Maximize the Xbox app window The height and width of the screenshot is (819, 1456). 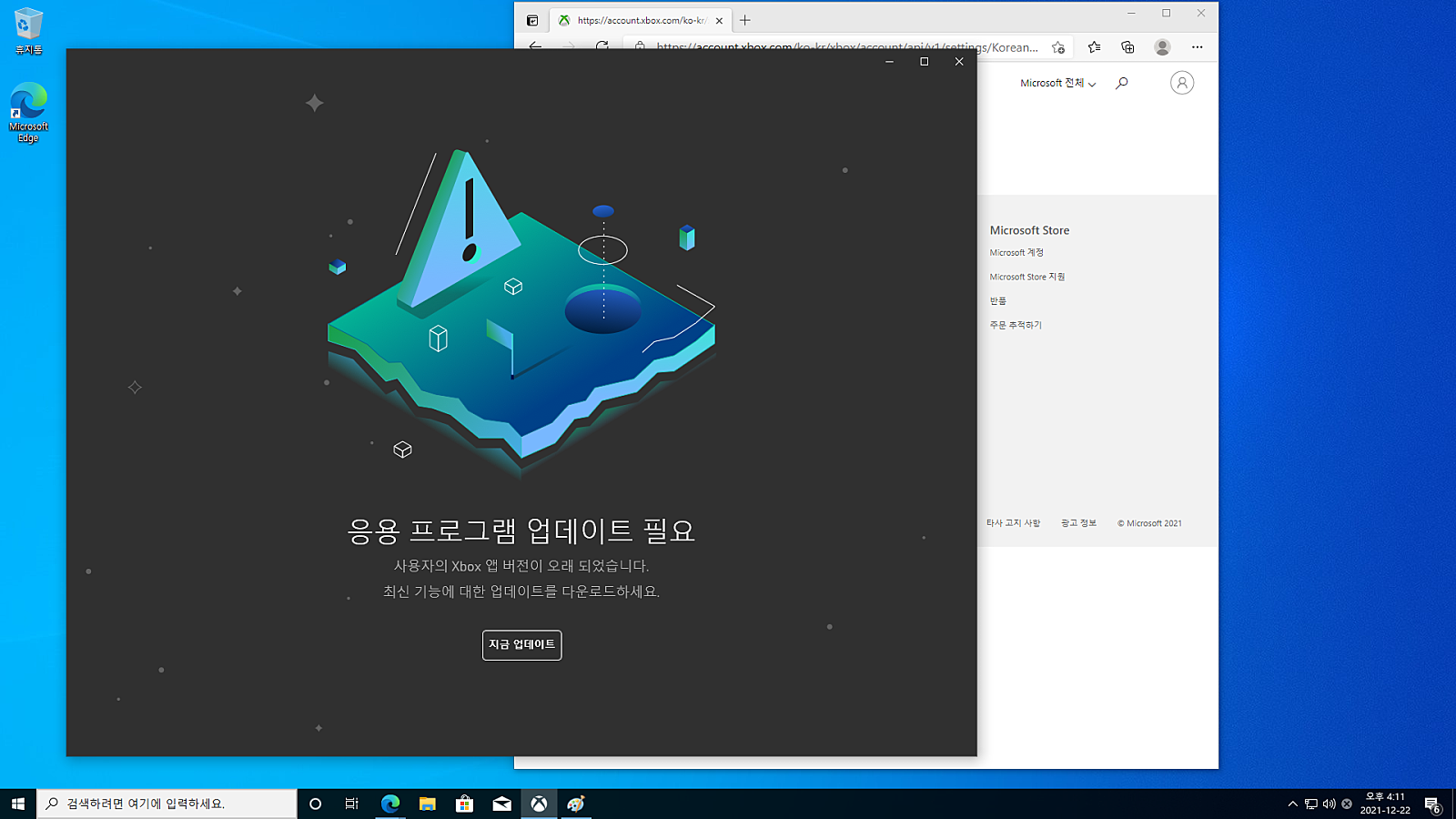coord(924,62)
